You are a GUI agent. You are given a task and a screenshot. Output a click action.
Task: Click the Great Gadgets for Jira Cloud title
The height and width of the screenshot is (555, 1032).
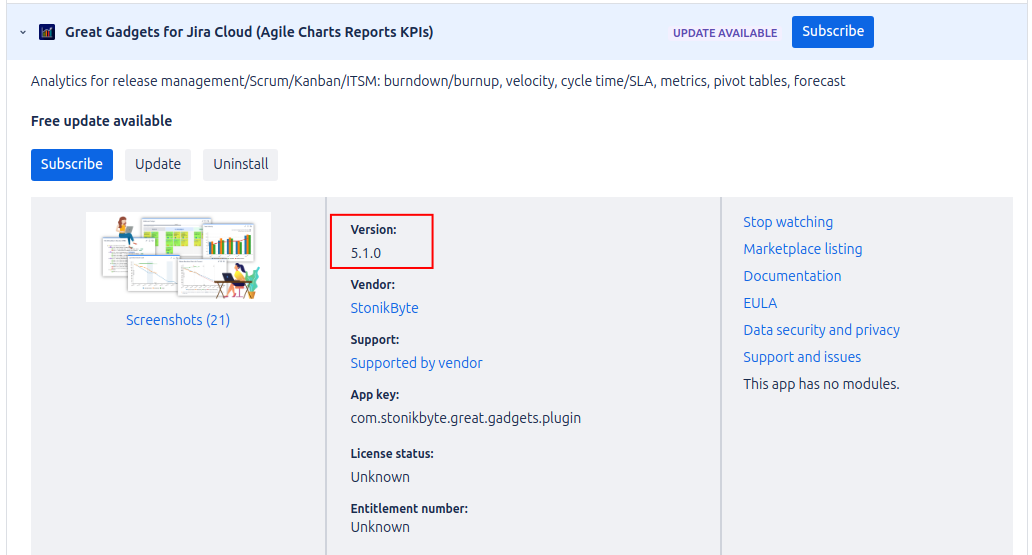click(249, 32)
